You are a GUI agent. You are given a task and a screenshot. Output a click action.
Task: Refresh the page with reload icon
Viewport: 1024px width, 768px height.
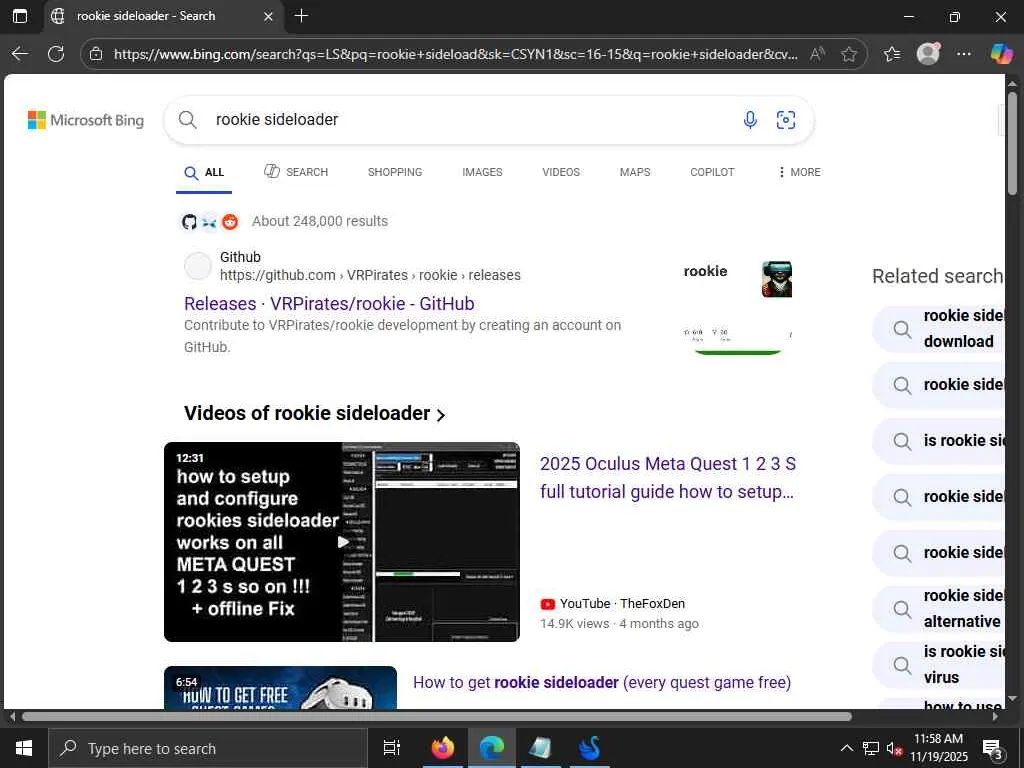[x=56, y=54]
